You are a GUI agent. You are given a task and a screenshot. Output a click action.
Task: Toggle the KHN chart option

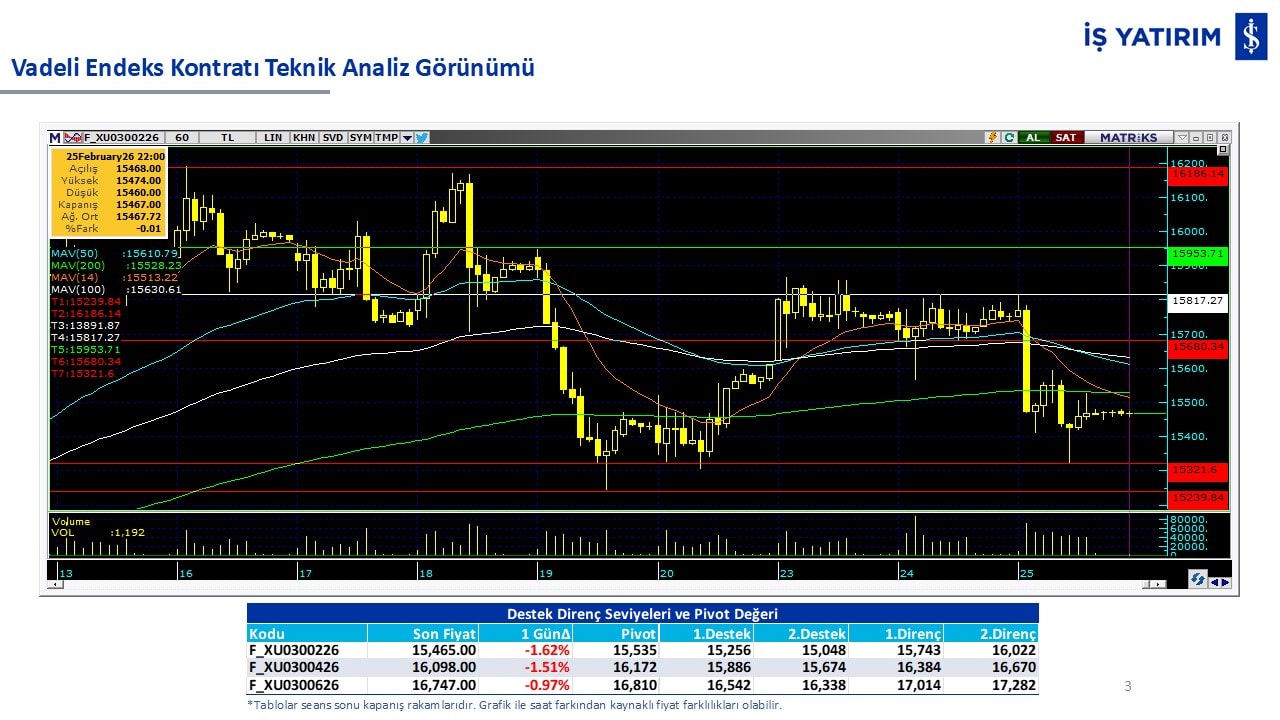[304, 138]
